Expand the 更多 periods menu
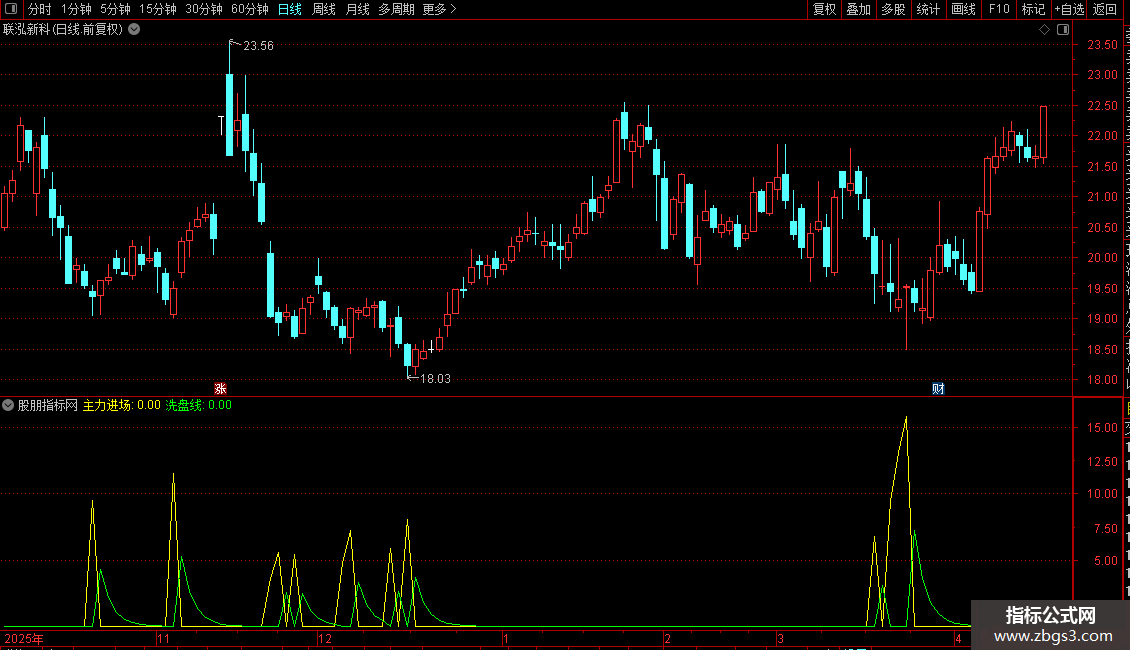Viewport: 1130px width, 650px height. click(x=440, y=9)
